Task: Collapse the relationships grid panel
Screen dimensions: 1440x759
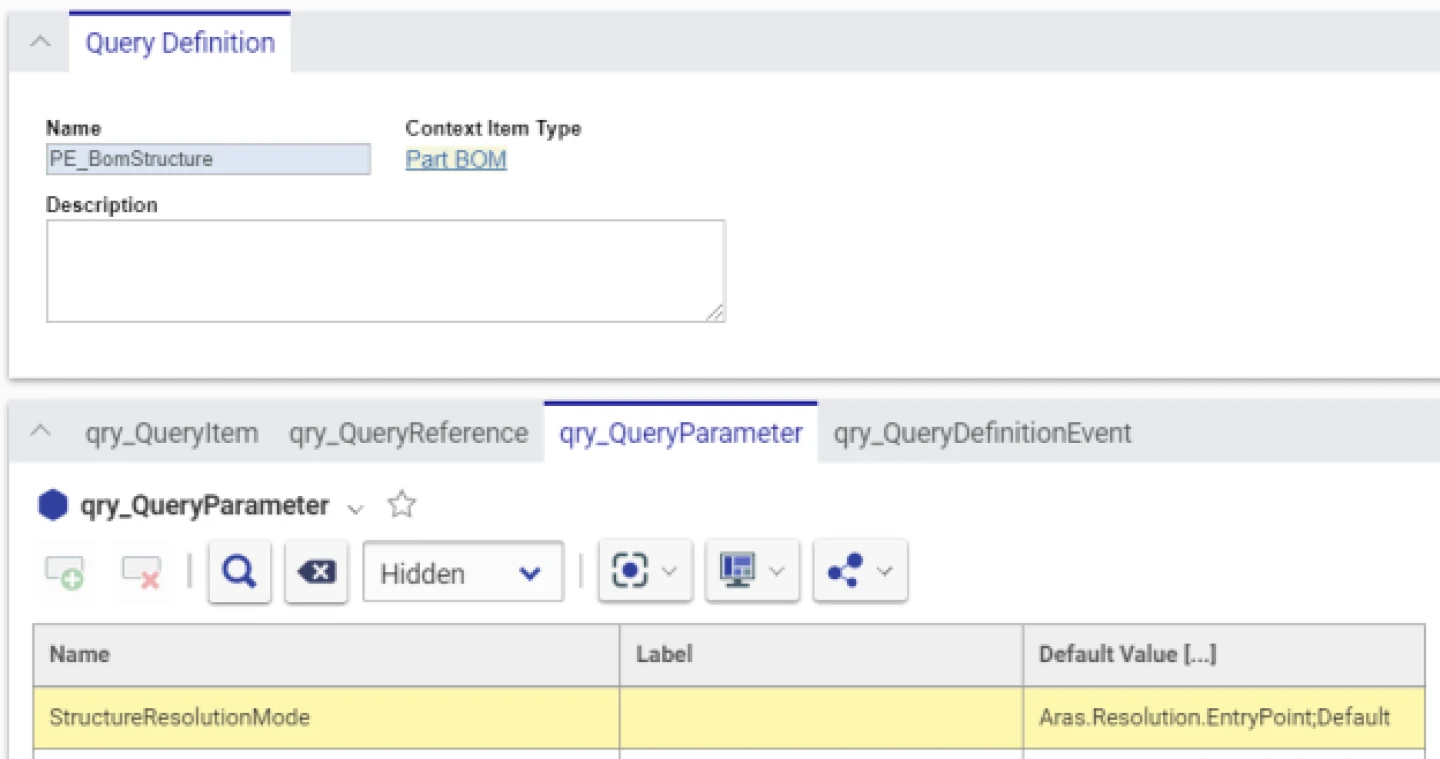Action: pos(40,432)
